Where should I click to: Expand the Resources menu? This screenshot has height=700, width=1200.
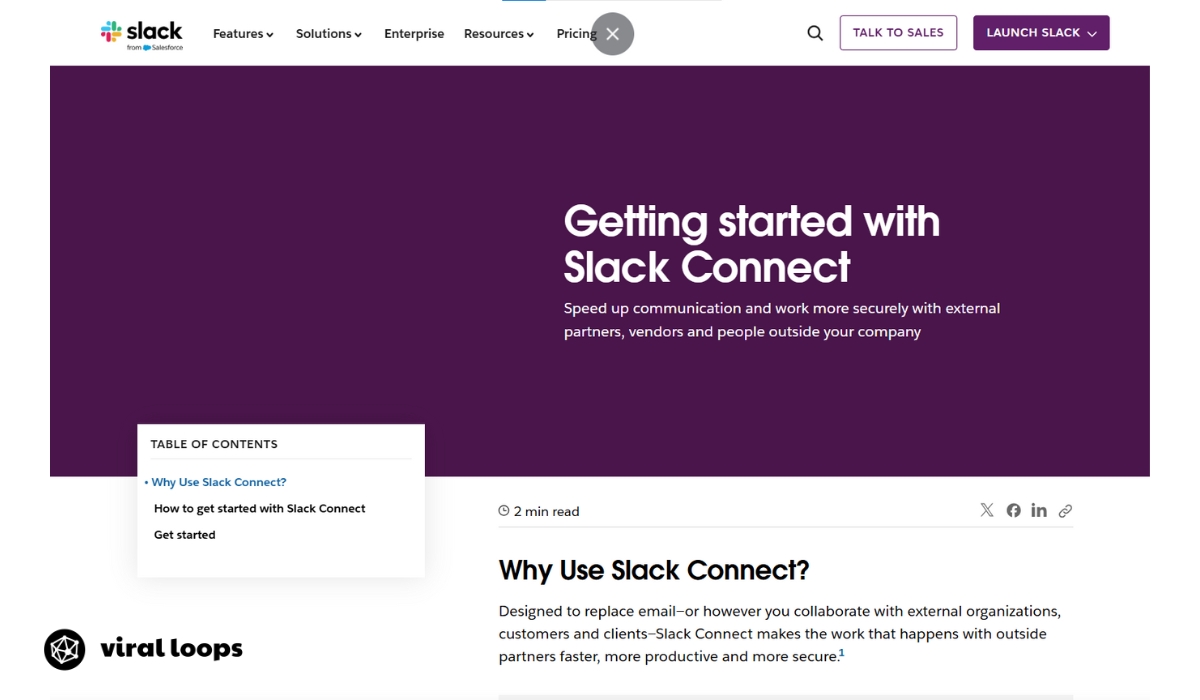click(x=499, y=34)
